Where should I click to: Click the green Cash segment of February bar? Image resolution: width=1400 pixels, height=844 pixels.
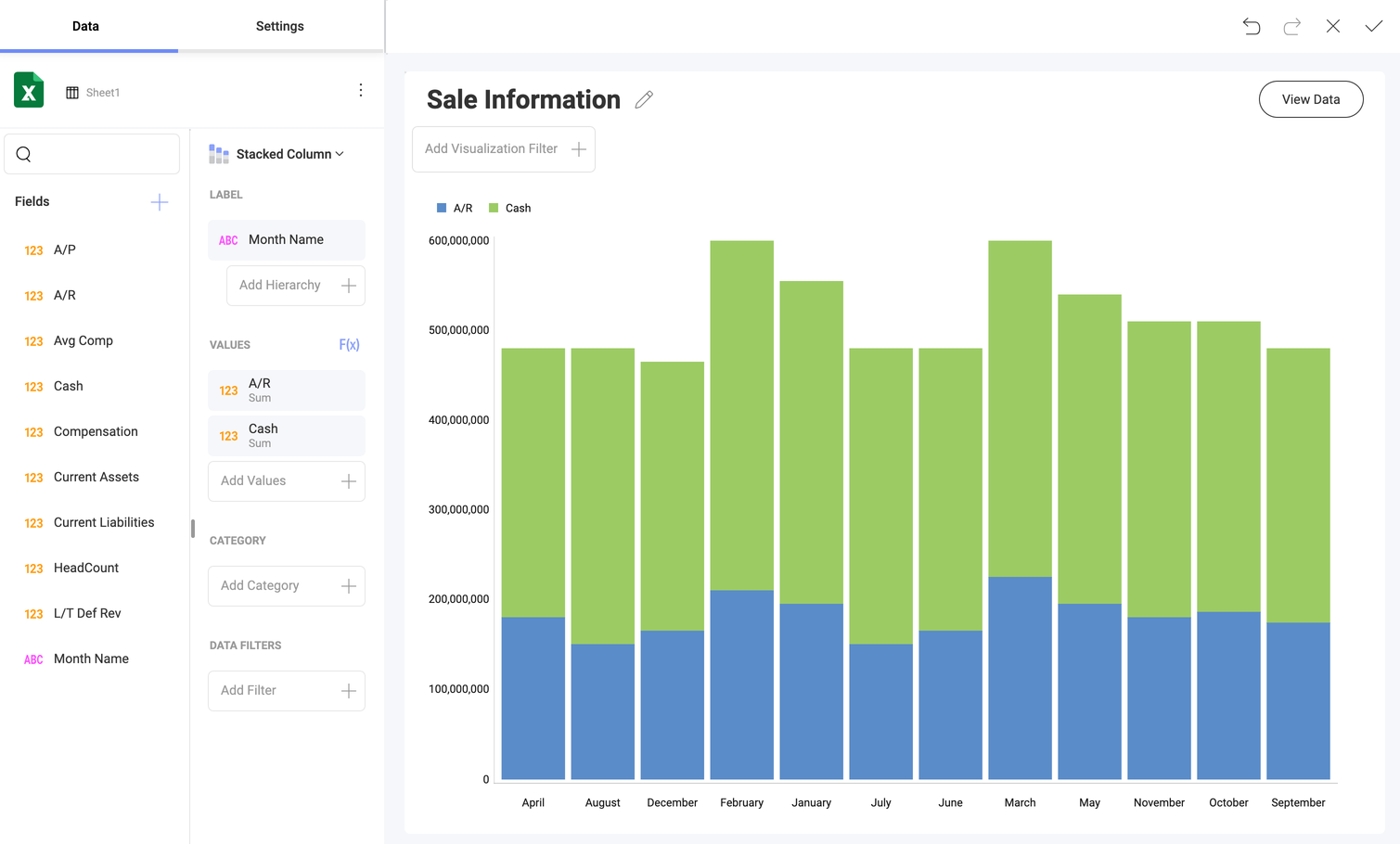pos(742,416)
